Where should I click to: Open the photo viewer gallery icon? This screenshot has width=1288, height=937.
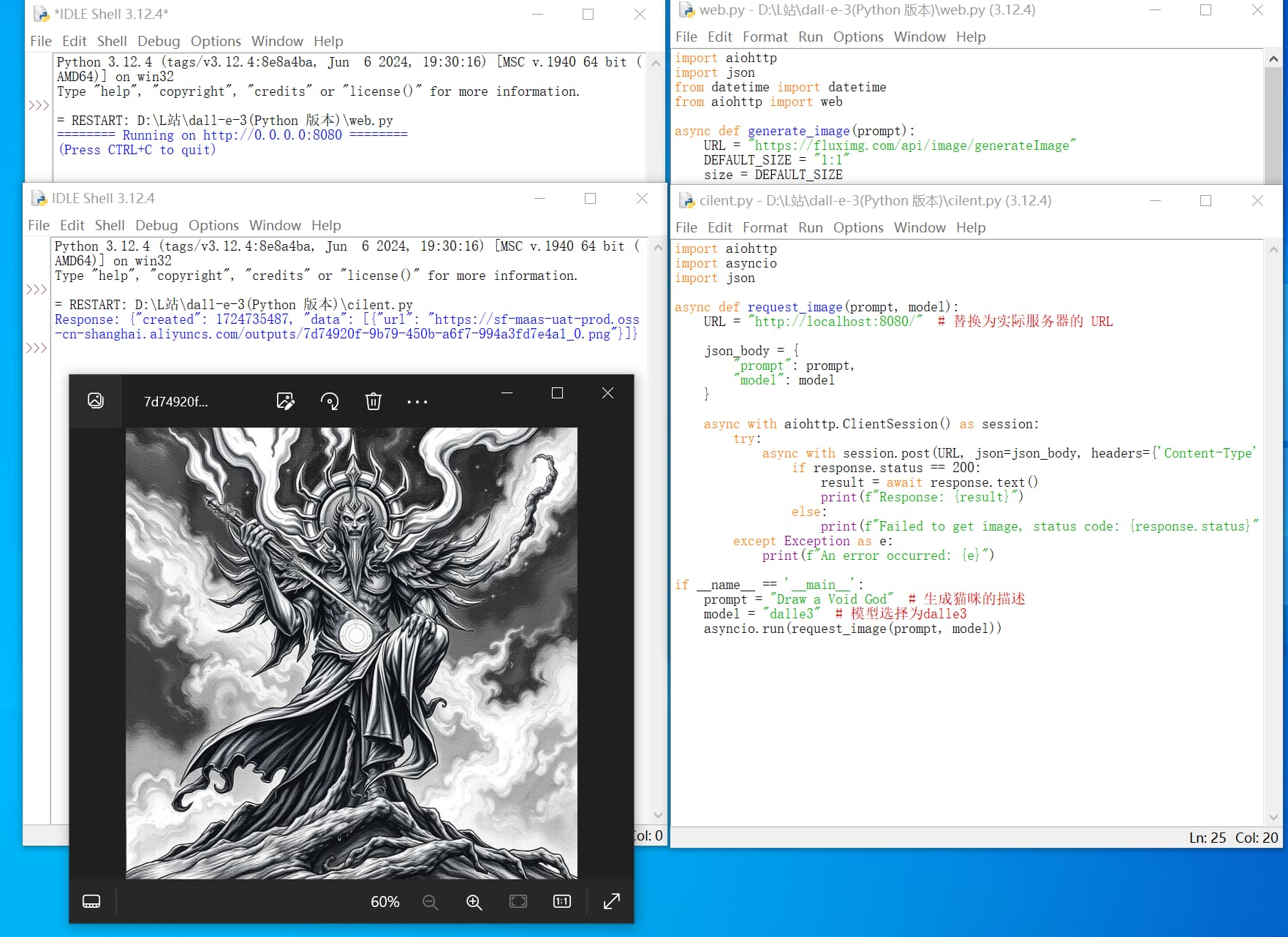pos(96,401)
